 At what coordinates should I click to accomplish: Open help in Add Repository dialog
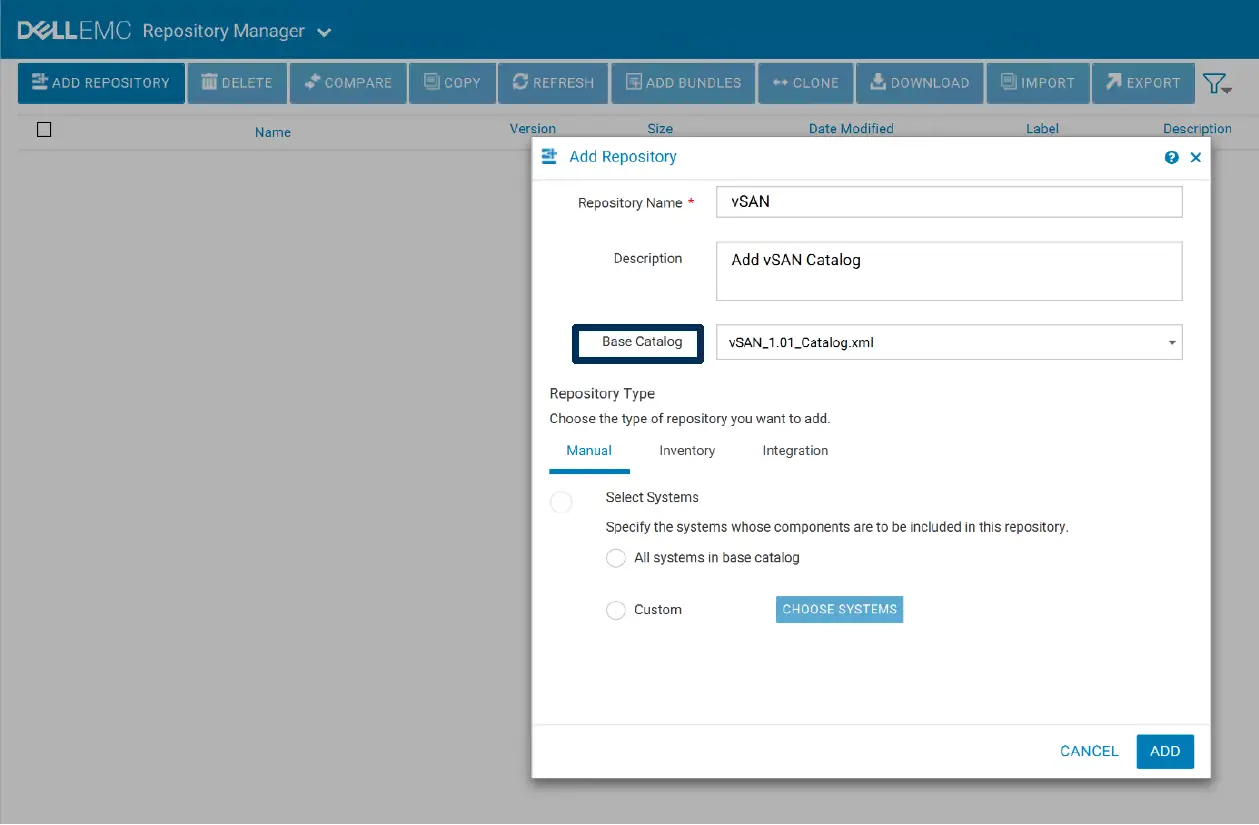click(1171, 157)
